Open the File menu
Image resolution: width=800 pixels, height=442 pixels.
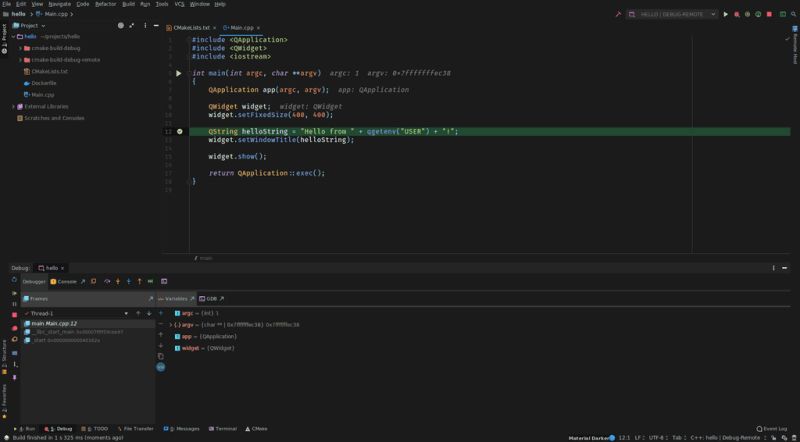6,4
